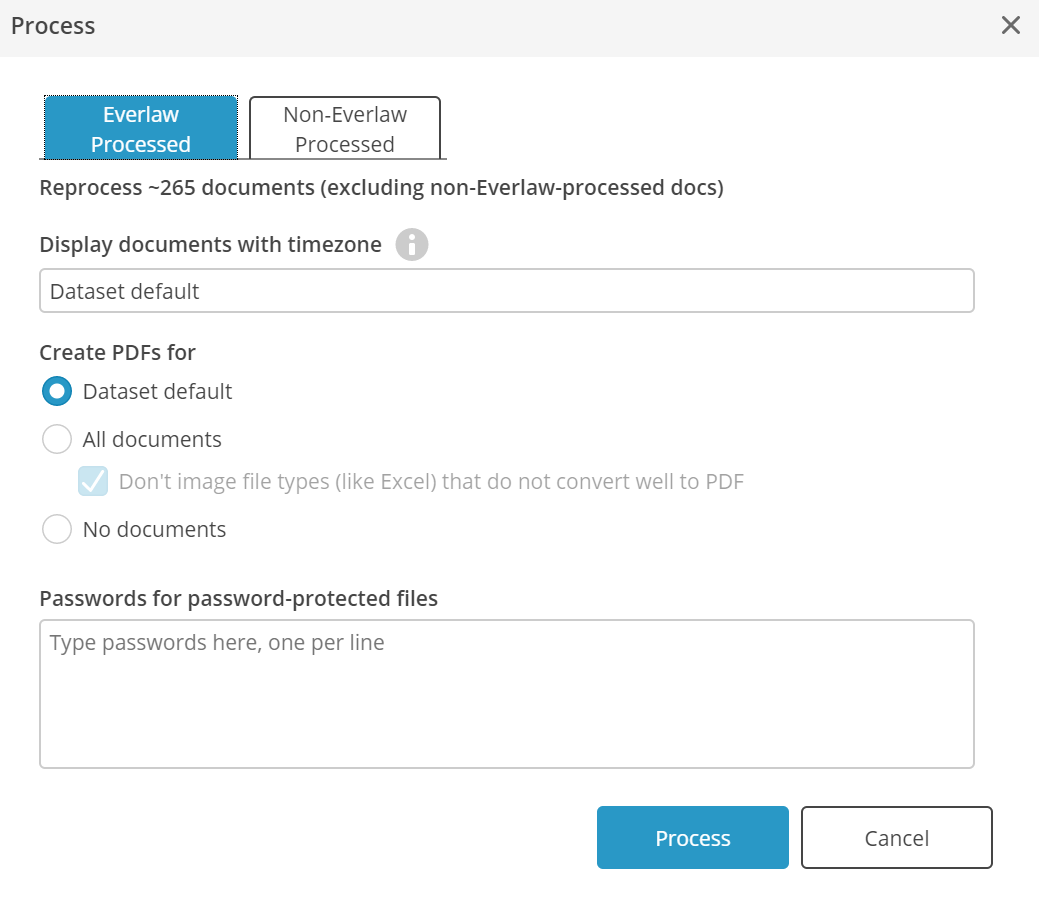The image size is (1039, 901).
Task: Switch to the Non-Everlaw Processed tab
Action: pos(345,128)
